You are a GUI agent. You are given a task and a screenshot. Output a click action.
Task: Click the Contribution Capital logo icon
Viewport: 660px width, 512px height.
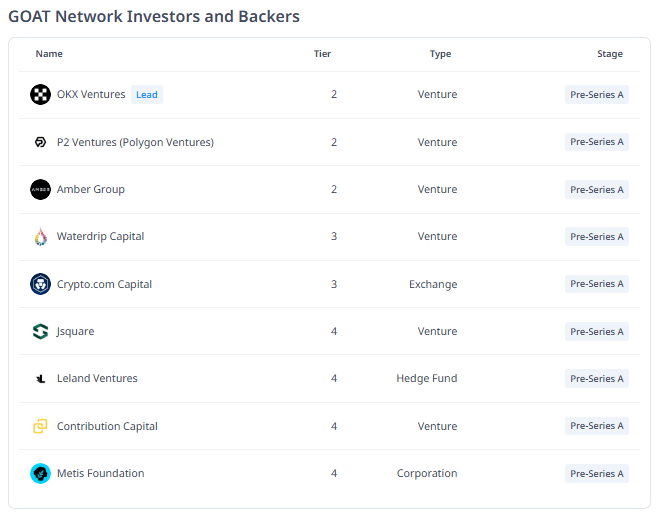click(x=40, y=426)
